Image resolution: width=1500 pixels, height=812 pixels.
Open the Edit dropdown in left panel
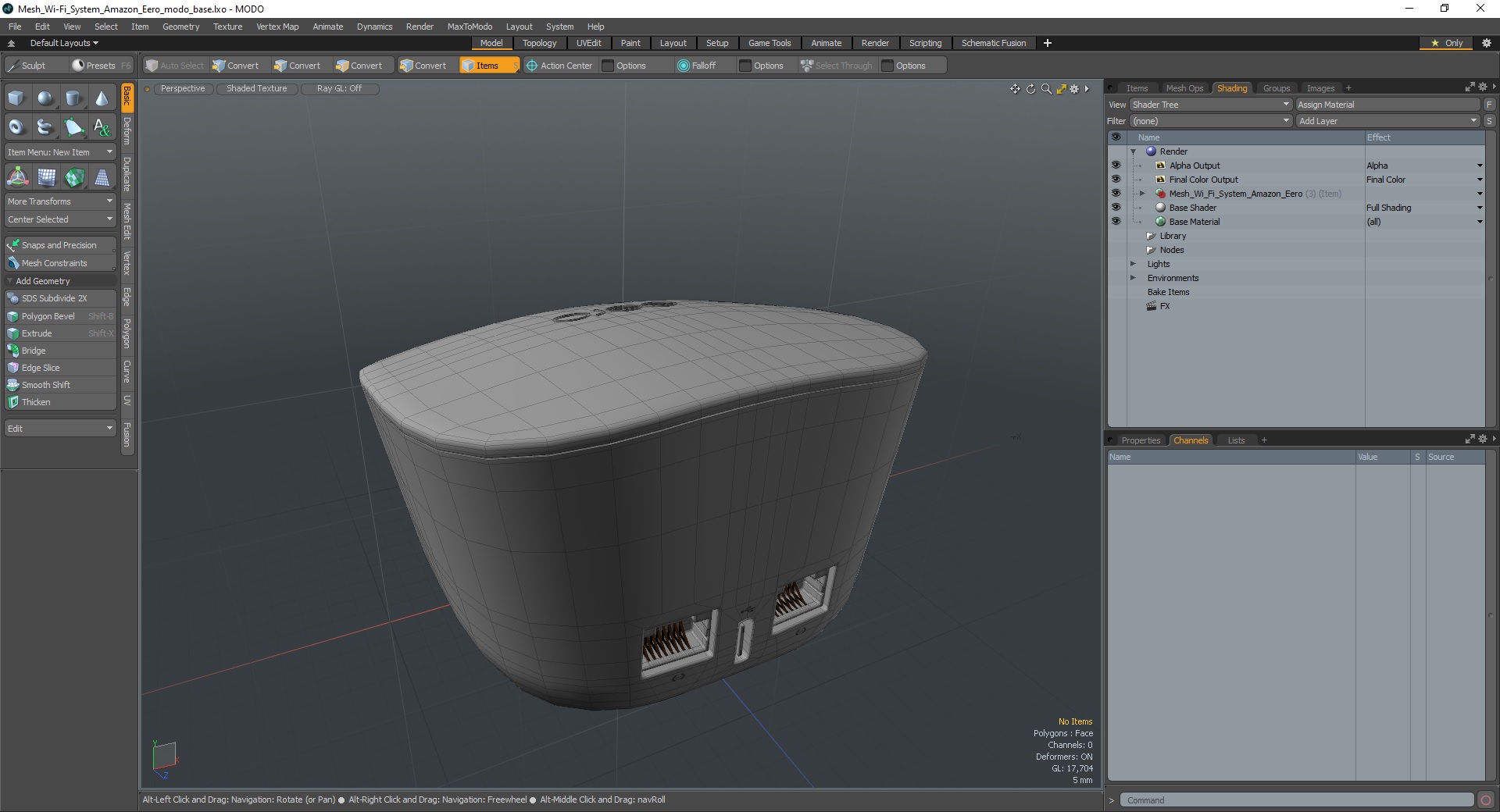click(x=61, y=429)
